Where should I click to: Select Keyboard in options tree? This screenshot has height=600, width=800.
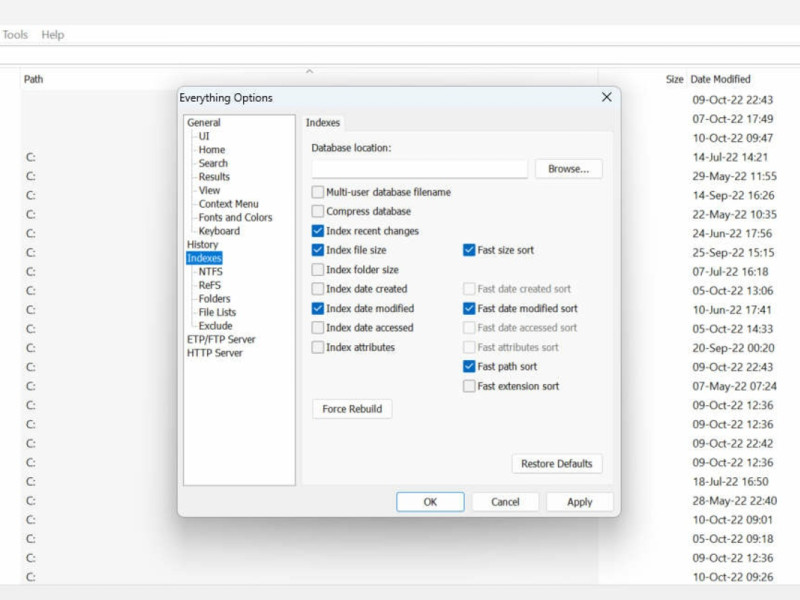coord(219,231)
